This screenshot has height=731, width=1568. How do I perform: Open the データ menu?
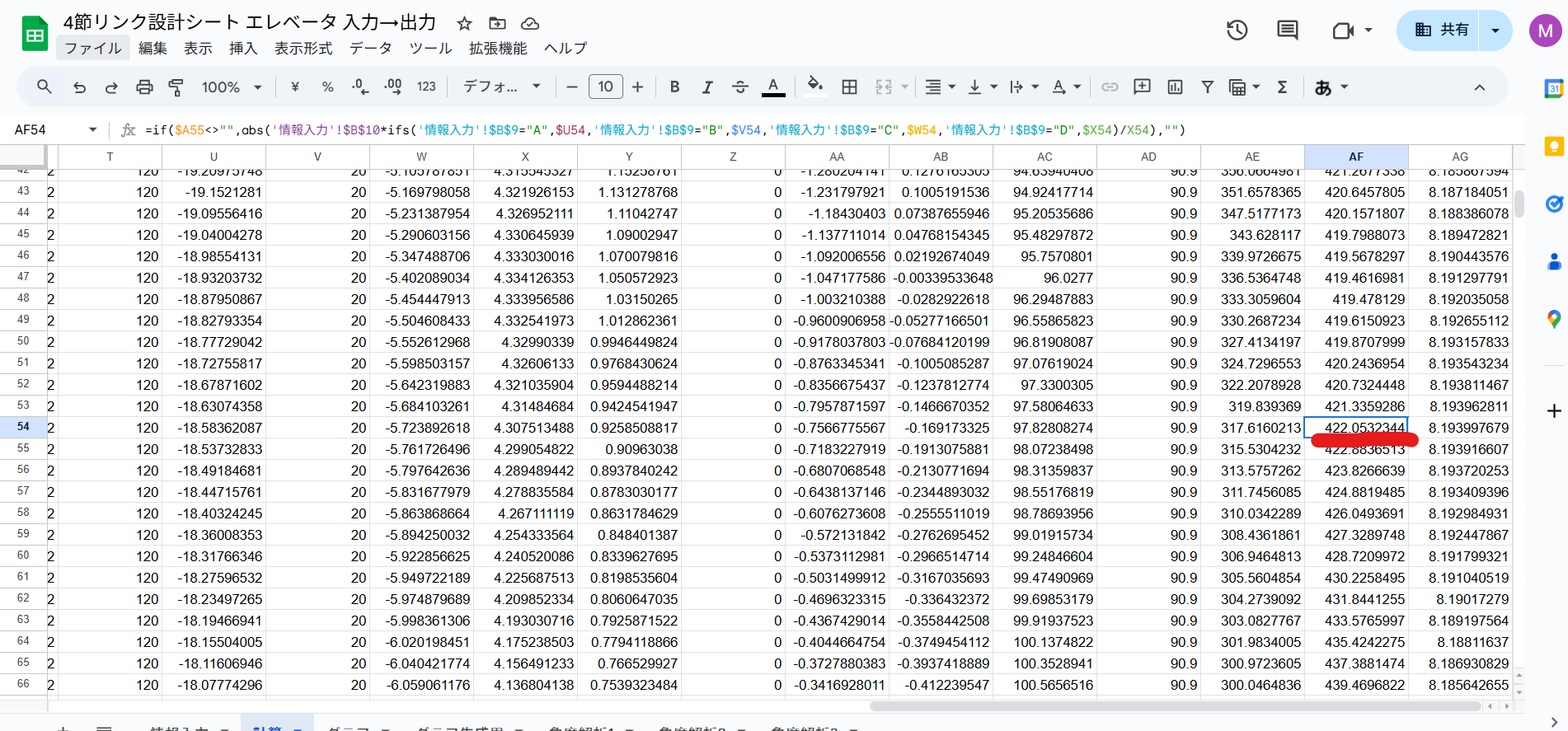tap(370, 49)
